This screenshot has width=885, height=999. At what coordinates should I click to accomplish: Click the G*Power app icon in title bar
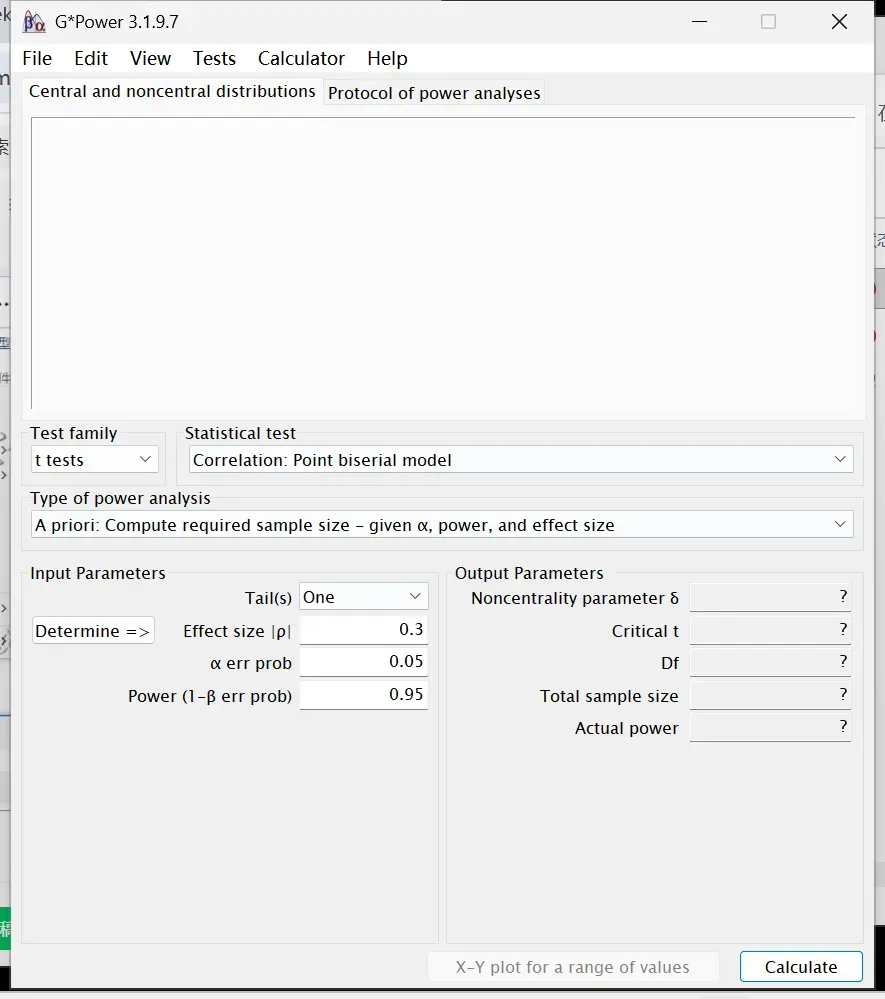pyautogui.click(x=34, y=22)
